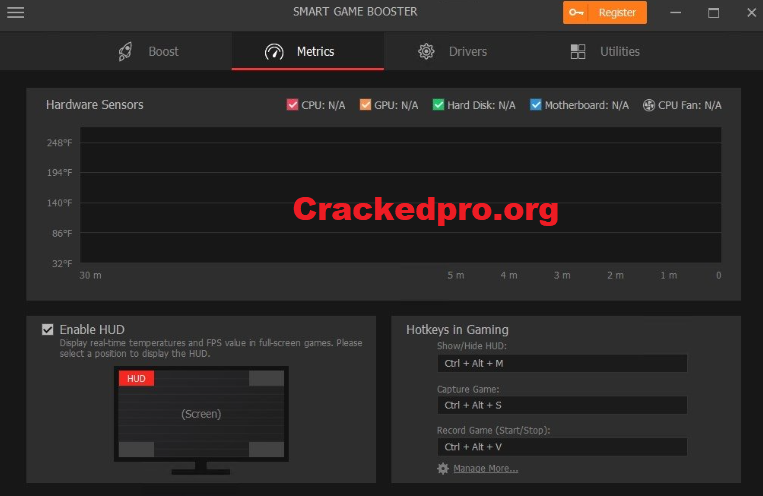Click the Manage More gear icon
The height and width of the screenshot is (496, 763).
click(443, 468)
